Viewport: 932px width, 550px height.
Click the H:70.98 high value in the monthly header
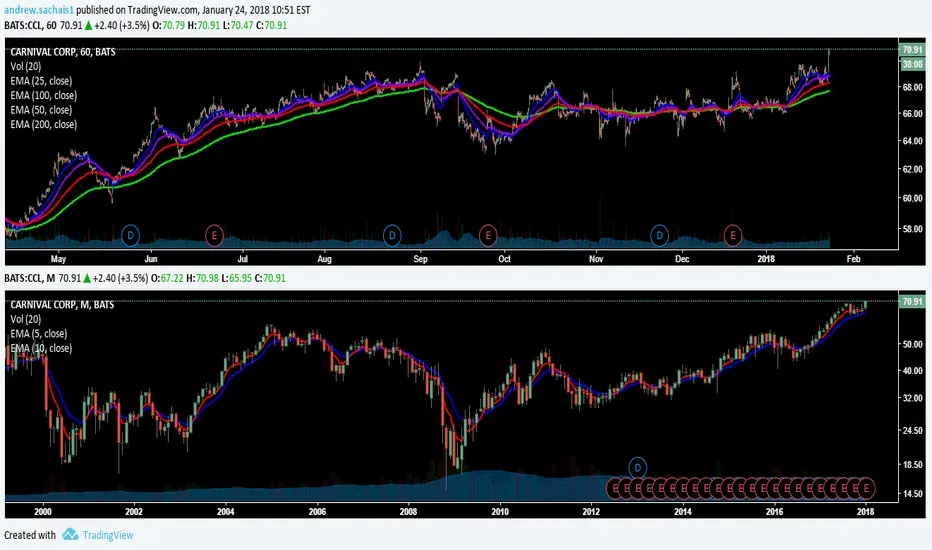pyautogui.click(x=202, y=278)
